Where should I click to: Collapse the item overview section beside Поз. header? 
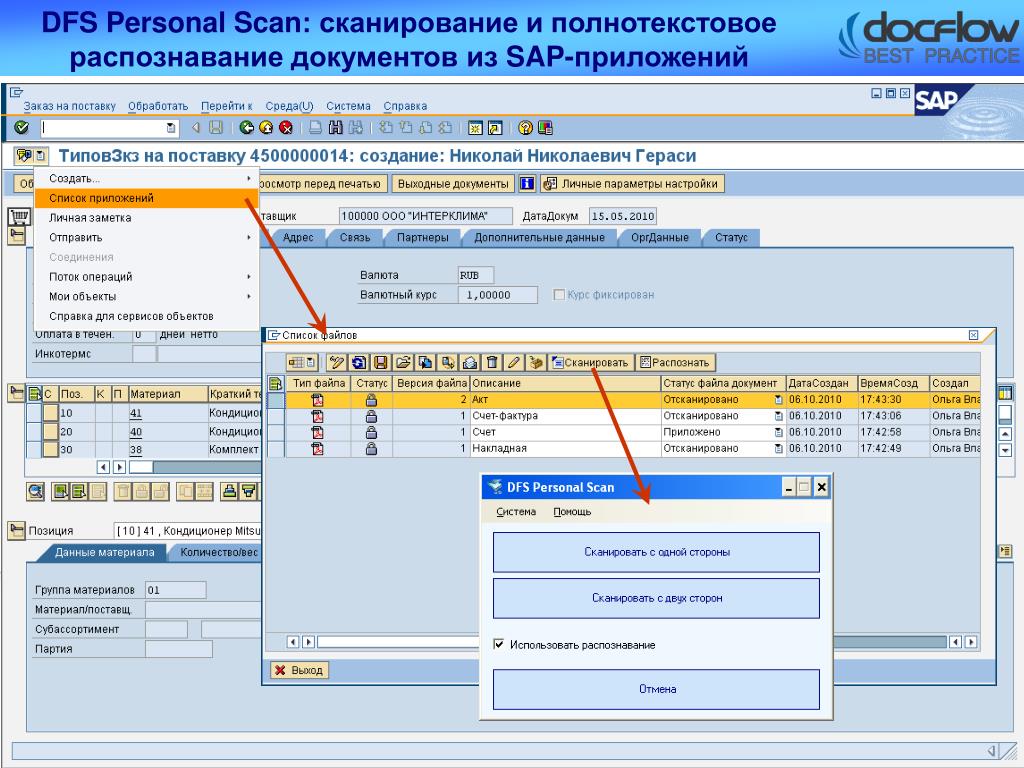tap(16, 392)
